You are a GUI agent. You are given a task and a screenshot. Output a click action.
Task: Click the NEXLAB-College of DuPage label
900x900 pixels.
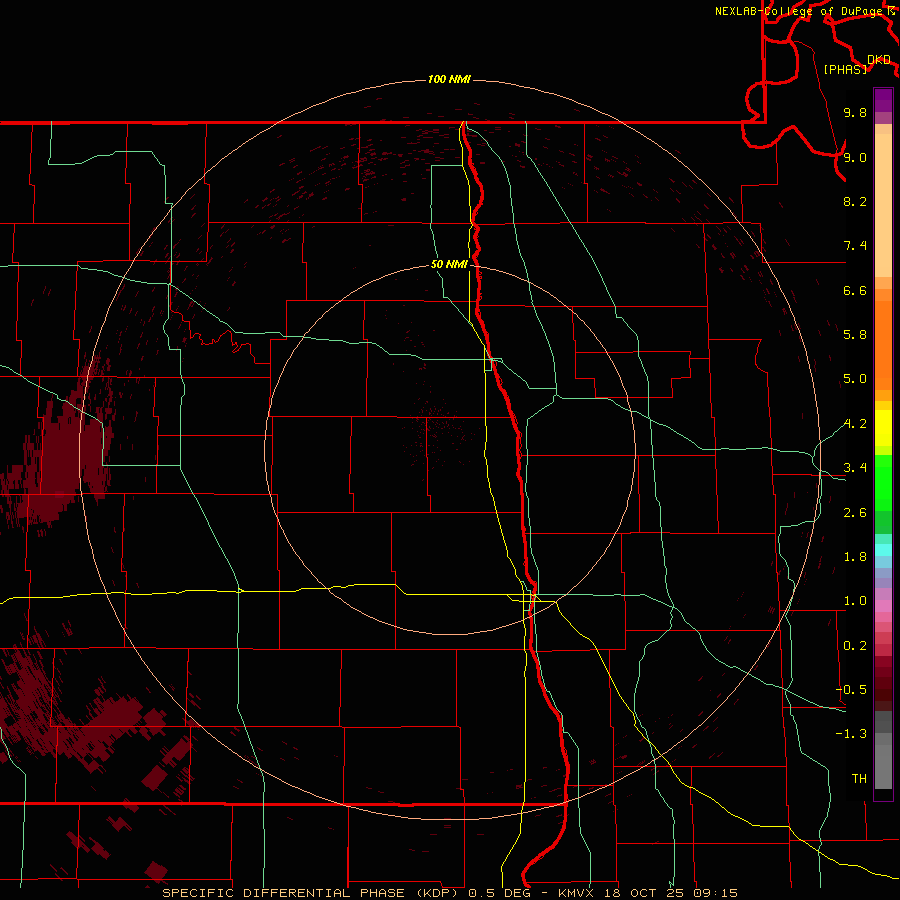tap(798, 11)
